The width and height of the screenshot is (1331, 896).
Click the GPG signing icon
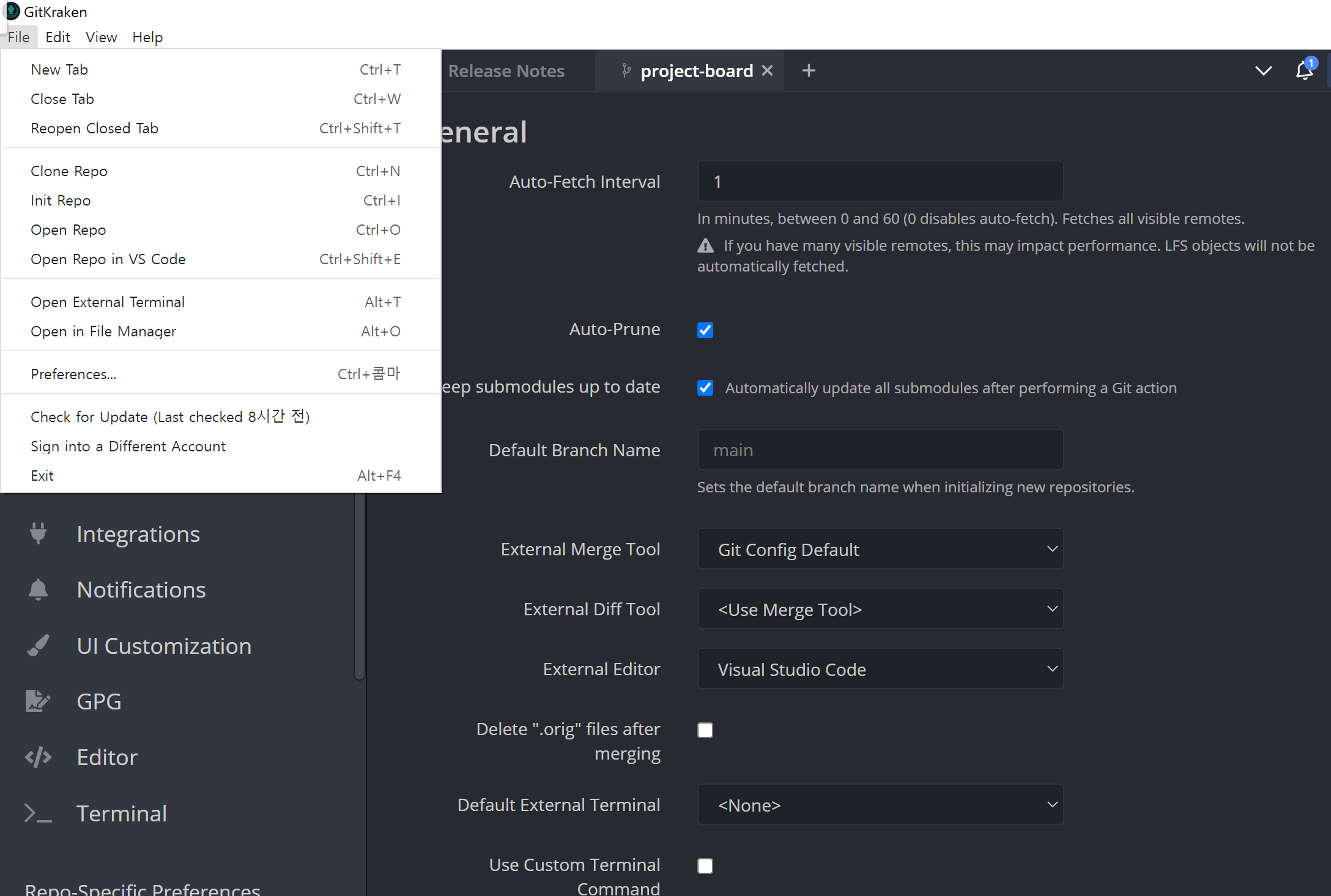coord(38,701)
